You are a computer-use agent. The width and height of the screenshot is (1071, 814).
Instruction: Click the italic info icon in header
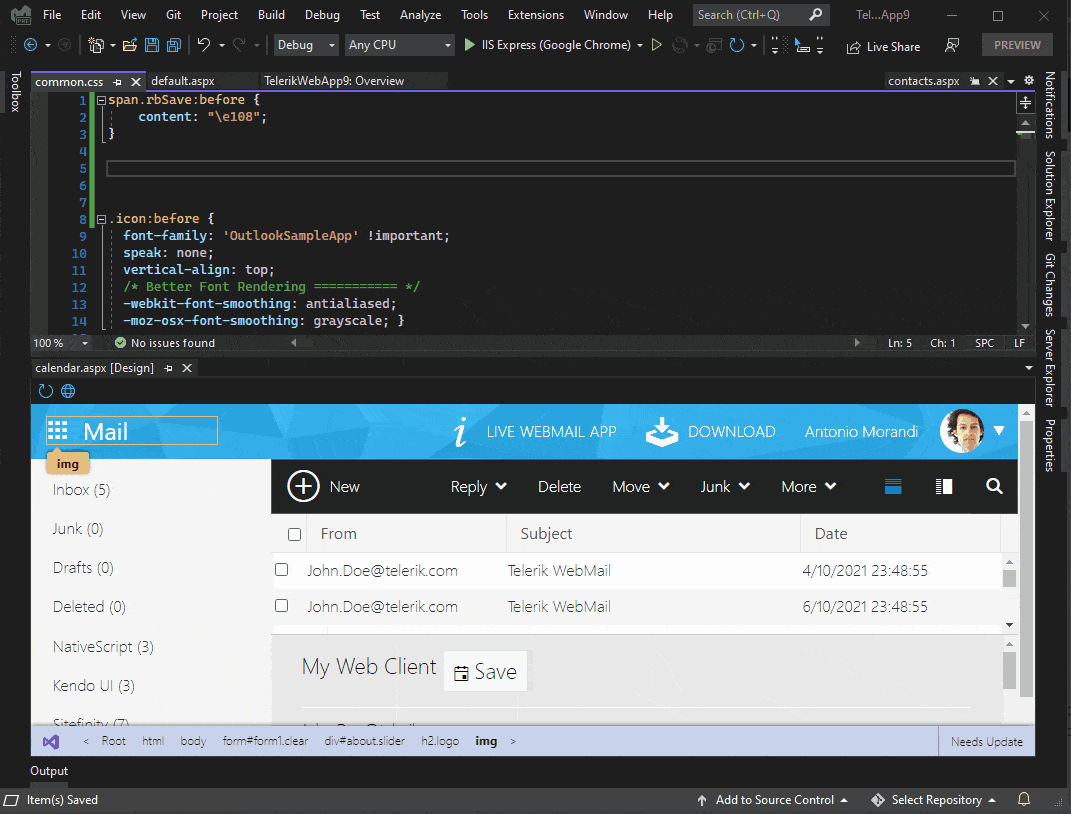(x=461, y=432)
